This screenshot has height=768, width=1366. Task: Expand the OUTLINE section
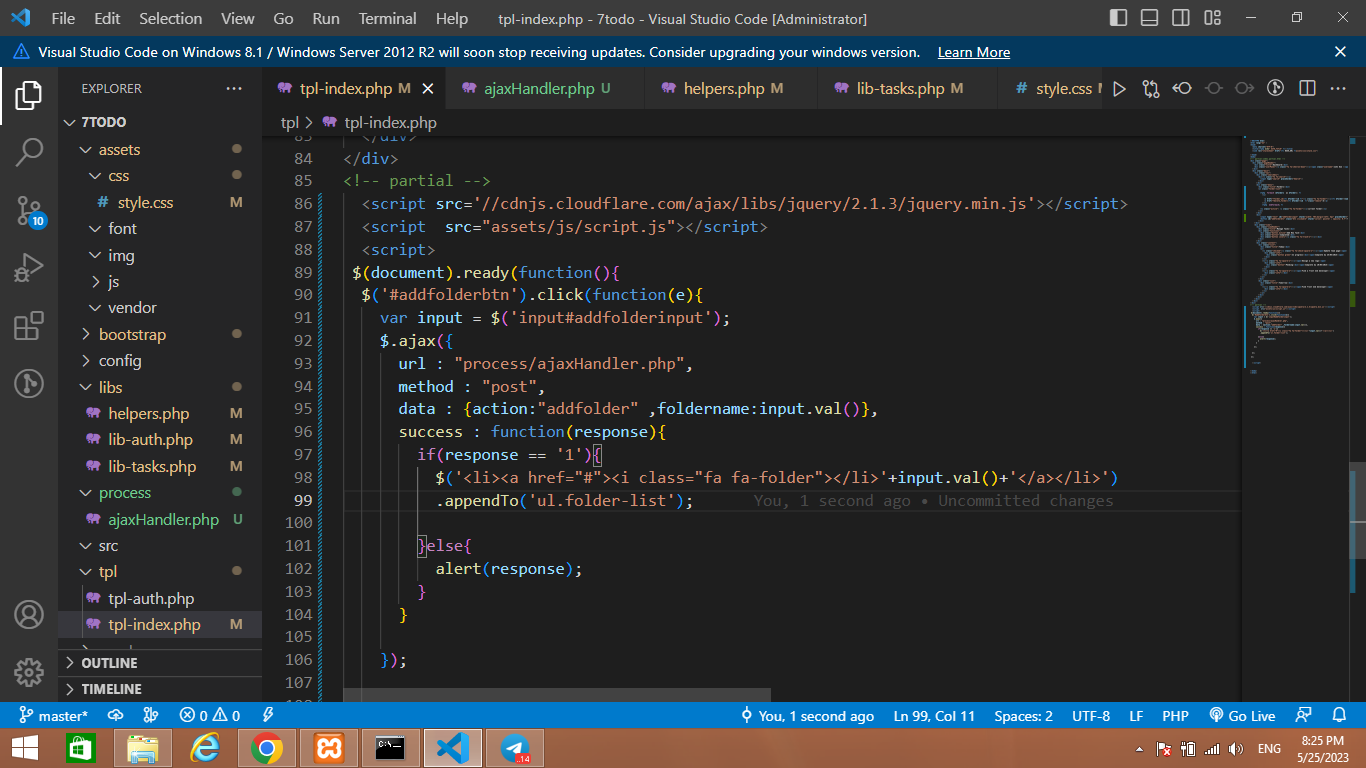click(x=160, y=663)
